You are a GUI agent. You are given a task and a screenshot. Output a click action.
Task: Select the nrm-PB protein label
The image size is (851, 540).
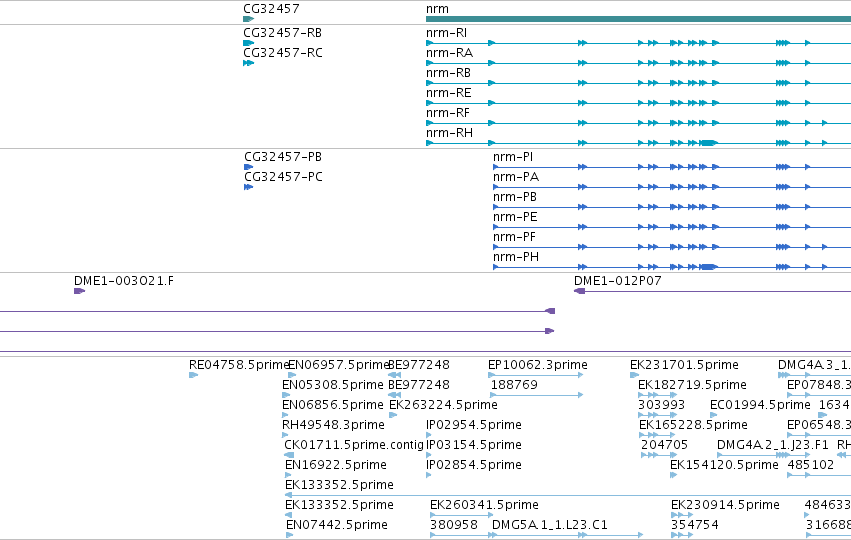[515, 197]
